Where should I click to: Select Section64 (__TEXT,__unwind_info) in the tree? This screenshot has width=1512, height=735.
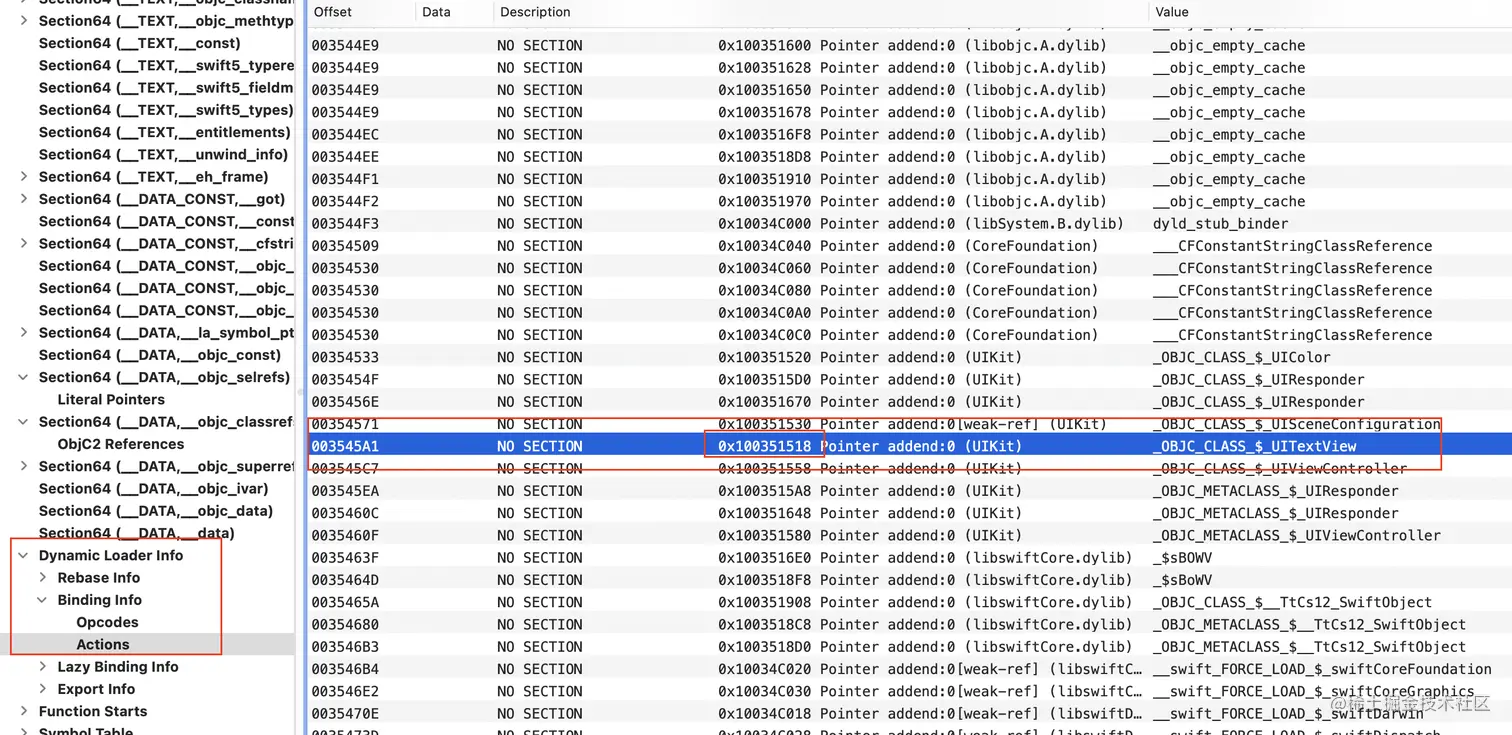tap(163, 154)
